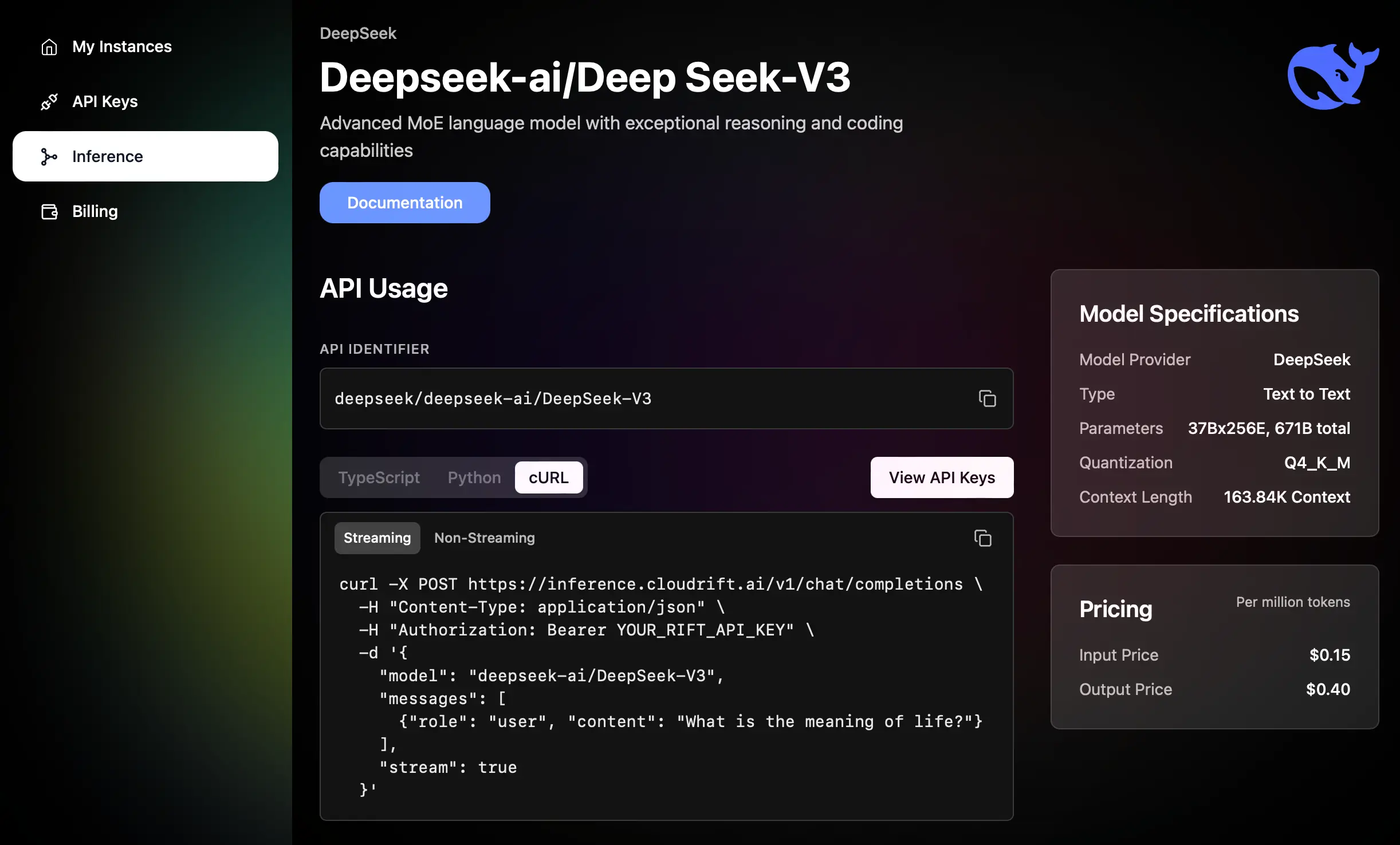Image resolution: width=1400 pixels, height=845 pixels.
Task: Copy the API identifier with the copy icon
Action: coord(987,398)
